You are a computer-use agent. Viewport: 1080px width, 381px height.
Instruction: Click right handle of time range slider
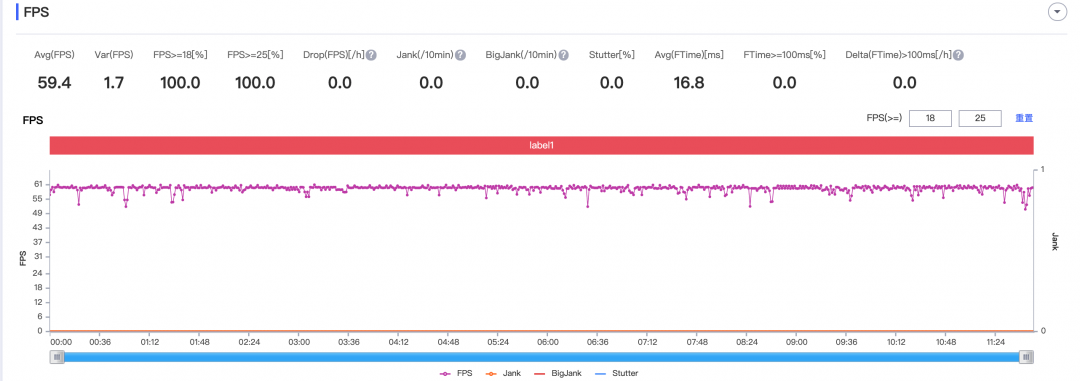(1026, 357)
